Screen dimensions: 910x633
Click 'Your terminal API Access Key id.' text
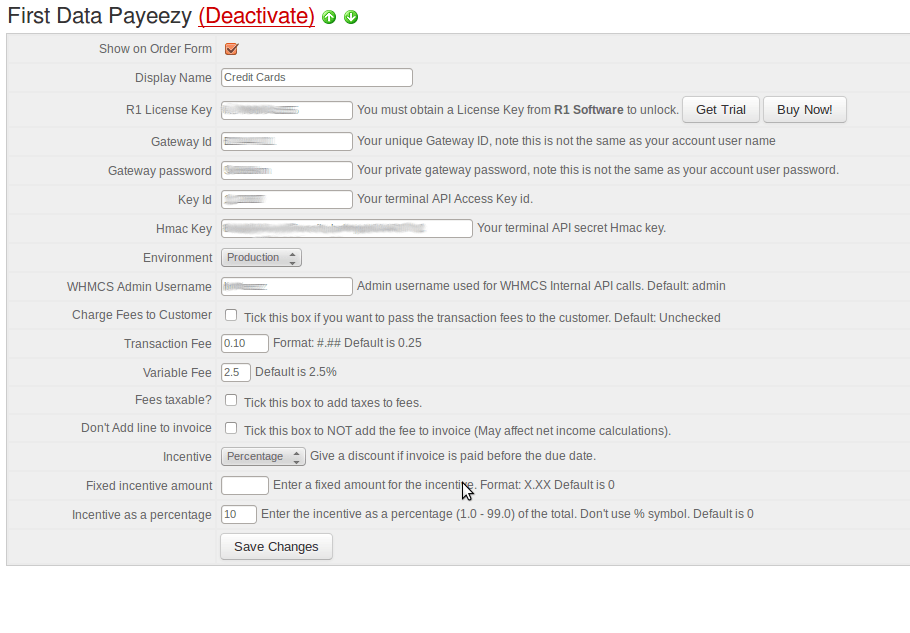[445, 199]
